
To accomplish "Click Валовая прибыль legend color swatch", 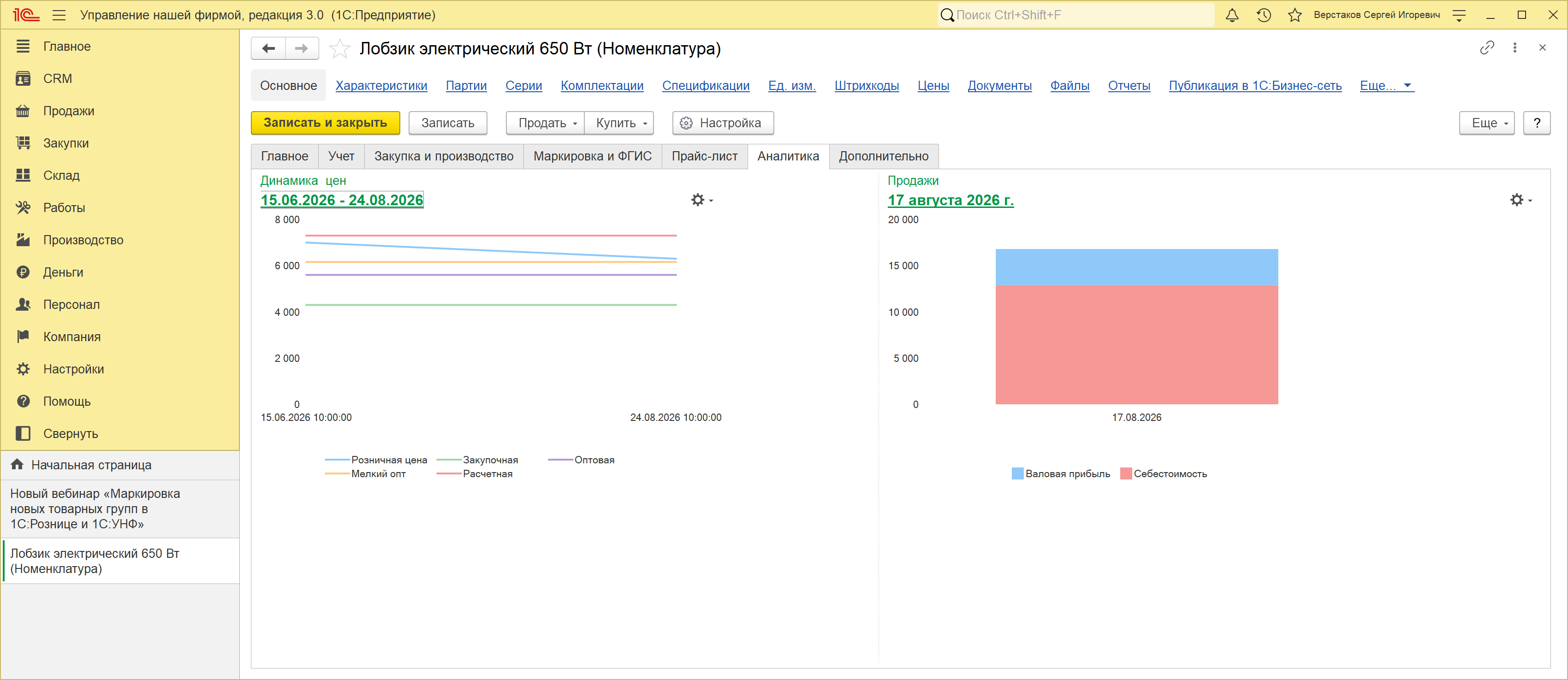I will click(x=1017, y=474).
